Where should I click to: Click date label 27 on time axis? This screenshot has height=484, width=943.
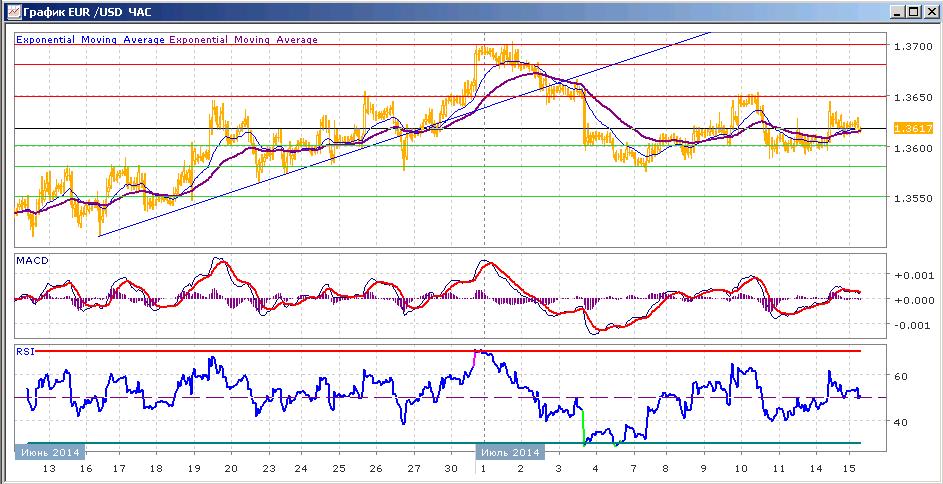click(414, 469)
